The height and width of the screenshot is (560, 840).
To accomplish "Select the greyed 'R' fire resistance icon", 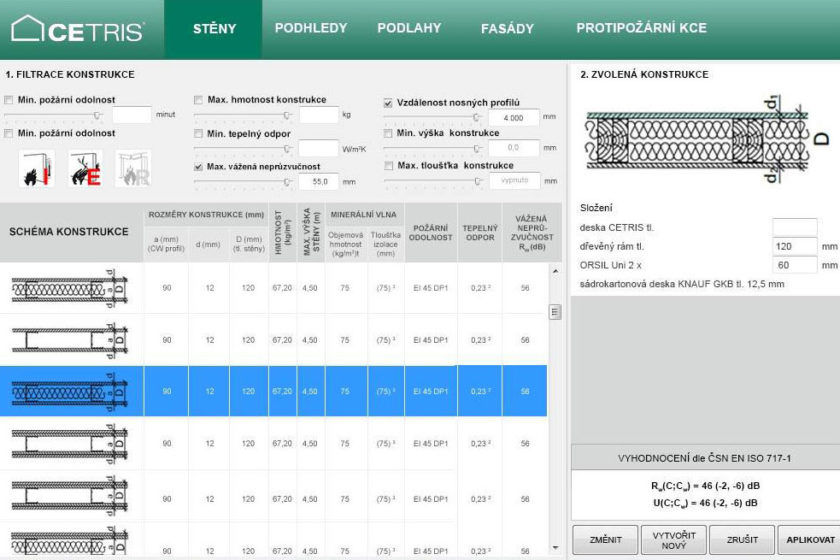I will tap(132, 169).
